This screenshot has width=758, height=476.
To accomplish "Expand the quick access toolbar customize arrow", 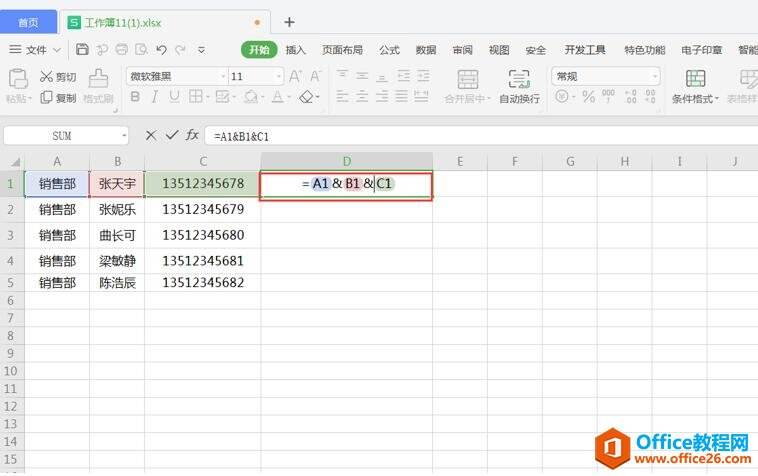I will (202, 49).
